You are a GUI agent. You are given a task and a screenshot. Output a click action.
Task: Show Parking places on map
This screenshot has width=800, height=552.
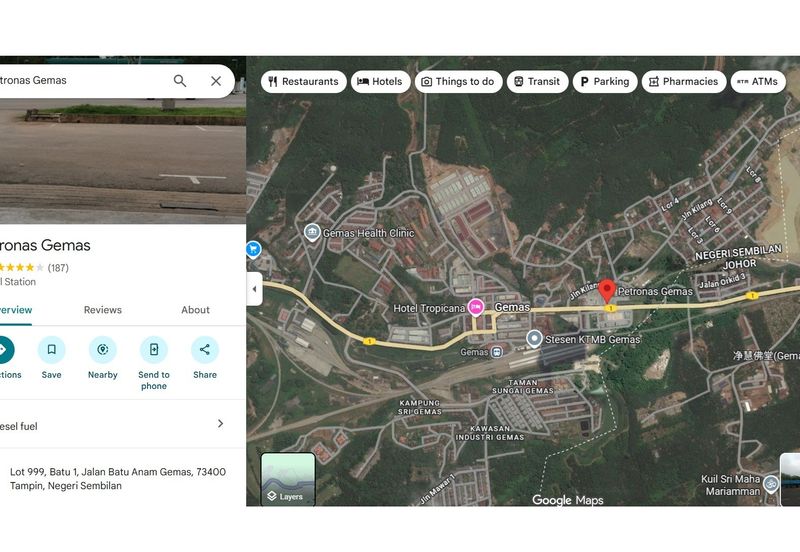(x=602, y=82)
